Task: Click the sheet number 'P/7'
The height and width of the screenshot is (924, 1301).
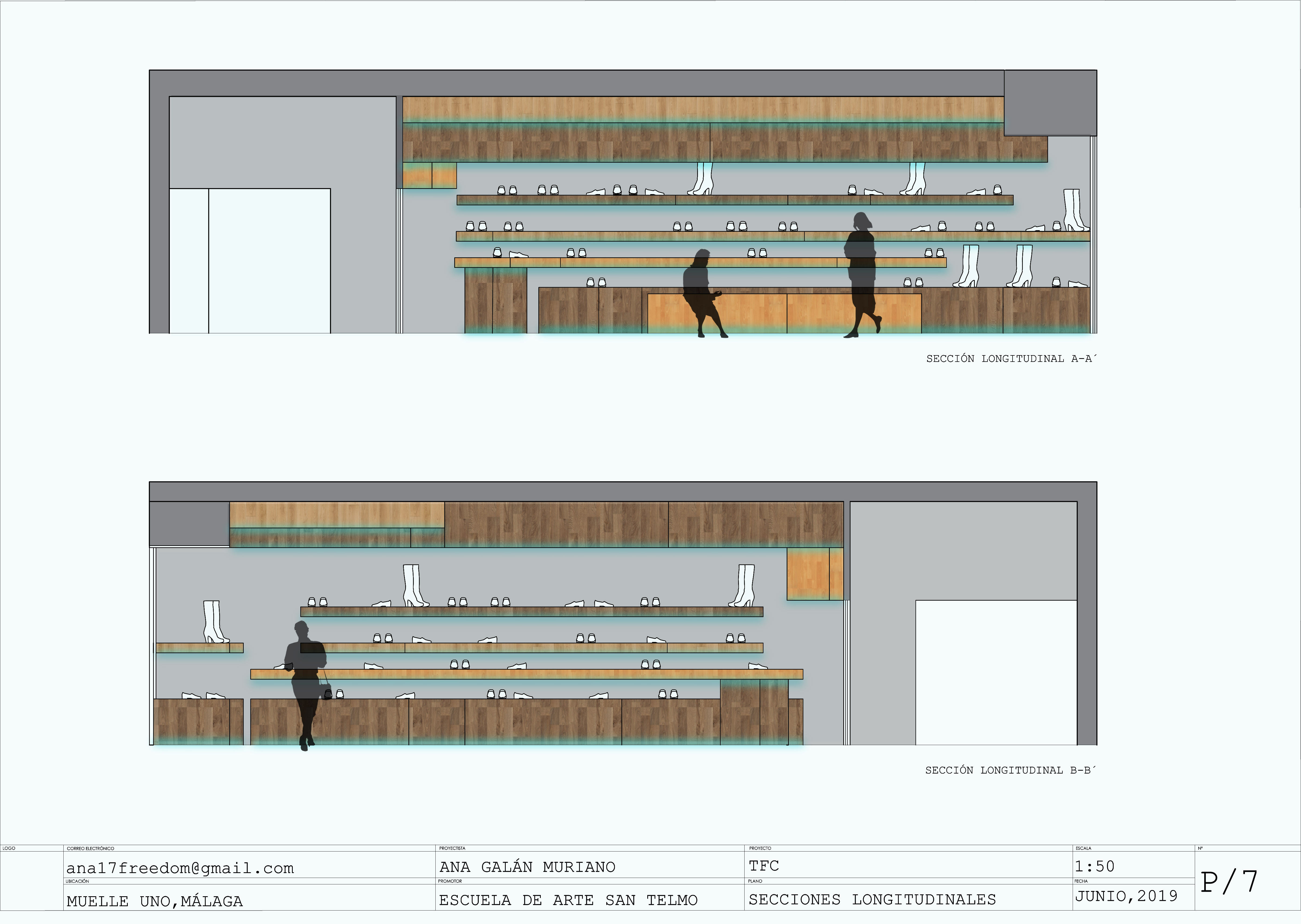Action: tap(1229, 881)
